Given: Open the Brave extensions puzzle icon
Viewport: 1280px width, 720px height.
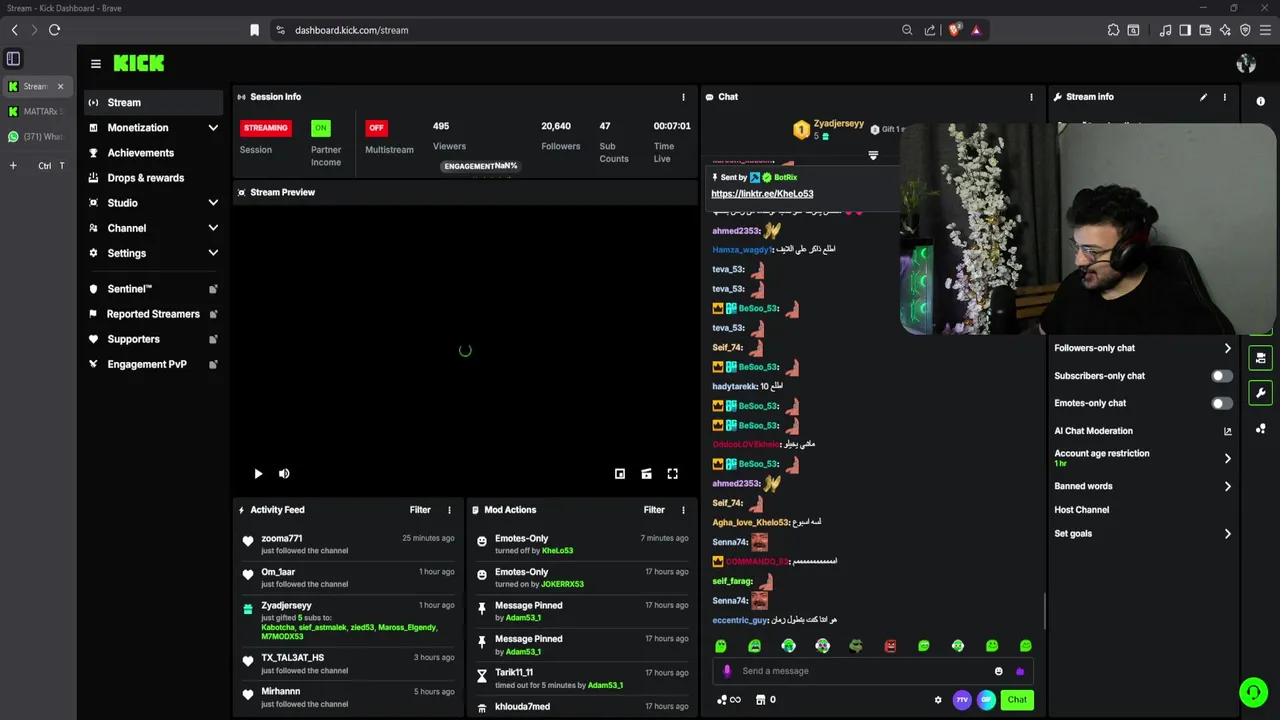Looking at the screenshot, I should click(1113, 30).
